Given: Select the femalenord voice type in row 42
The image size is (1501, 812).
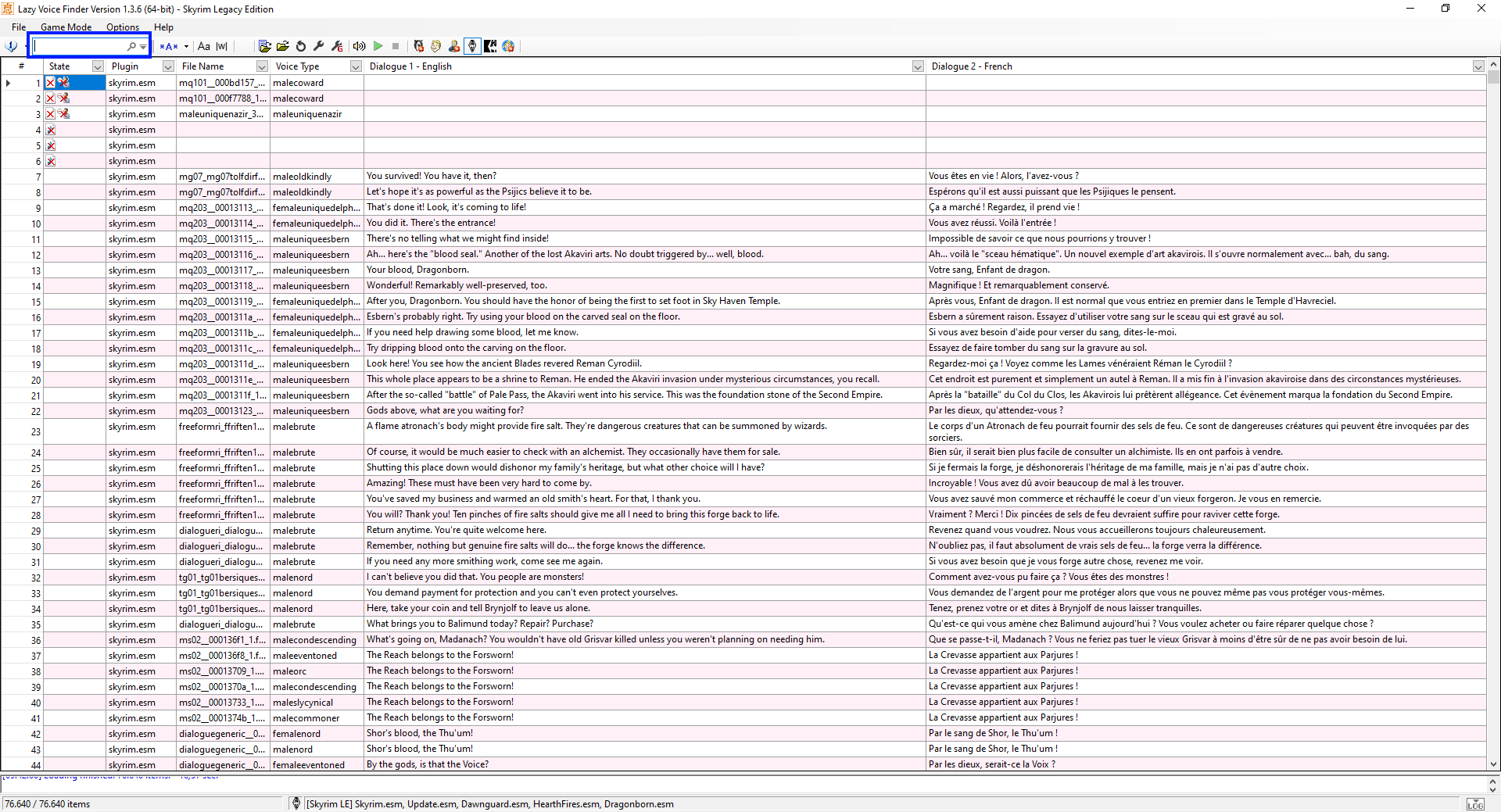Looking at the screenshot, I should (x=317, y=733).
